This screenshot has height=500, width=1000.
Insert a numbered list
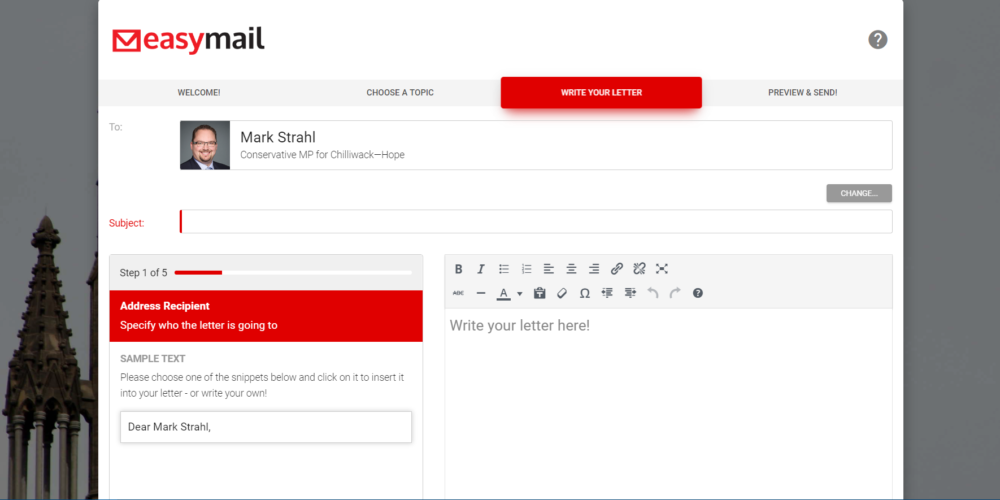527,269
